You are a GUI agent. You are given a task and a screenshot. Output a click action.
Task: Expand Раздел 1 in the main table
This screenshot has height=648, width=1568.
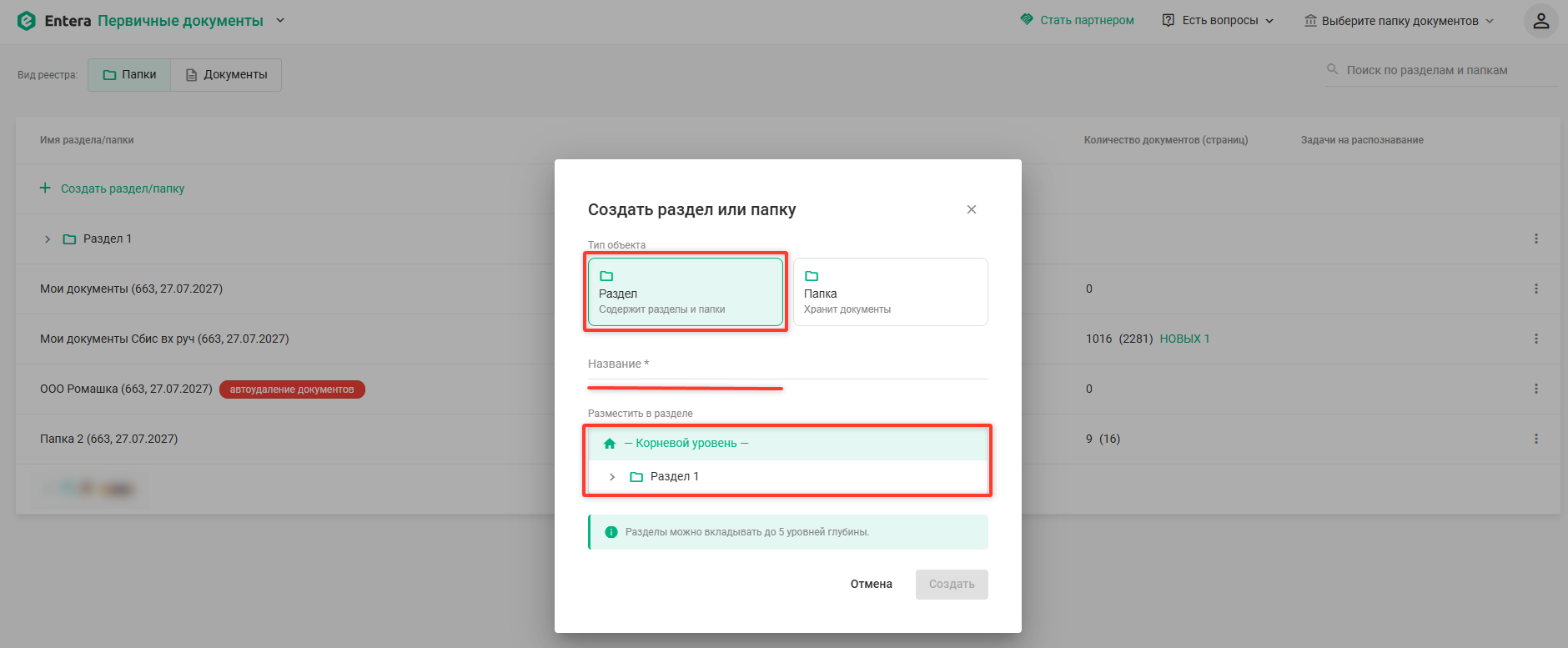48,239
